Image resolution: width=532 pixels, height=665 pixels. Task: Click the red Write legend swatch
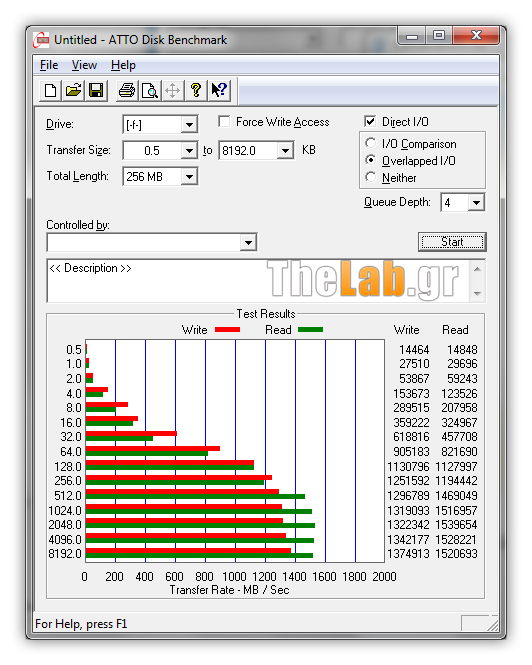point(227,330)
